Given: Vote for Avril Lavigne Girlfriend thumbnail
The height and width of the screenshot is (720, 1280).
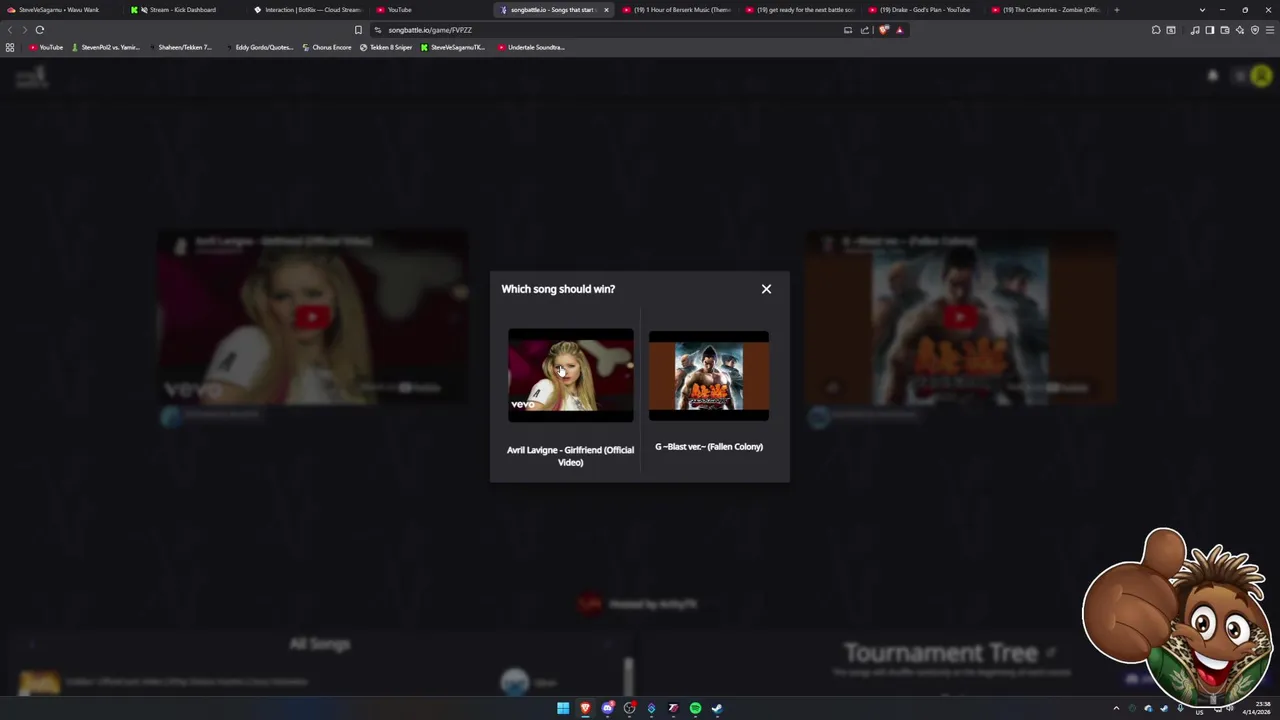Looking at the screenshot, I should (570, 375).
